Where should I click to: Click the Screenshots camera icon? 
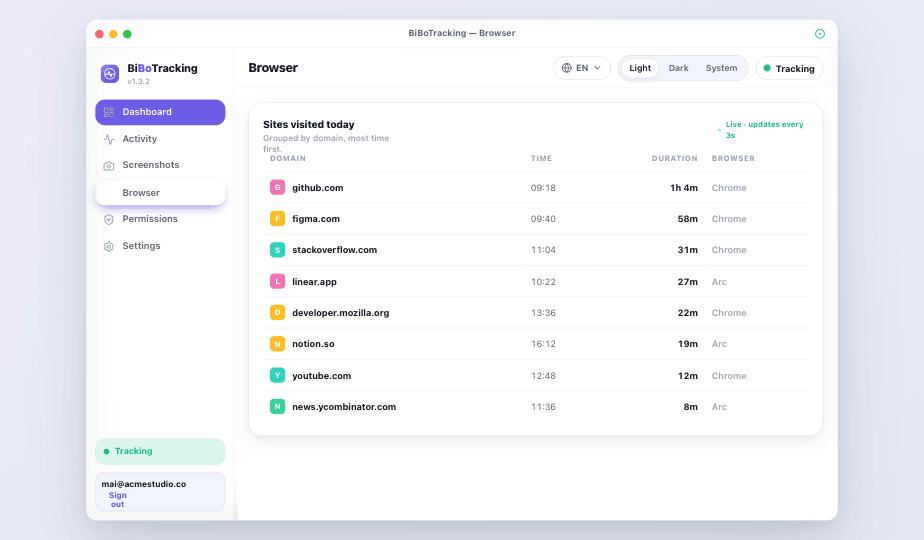(x=109, y=166)
